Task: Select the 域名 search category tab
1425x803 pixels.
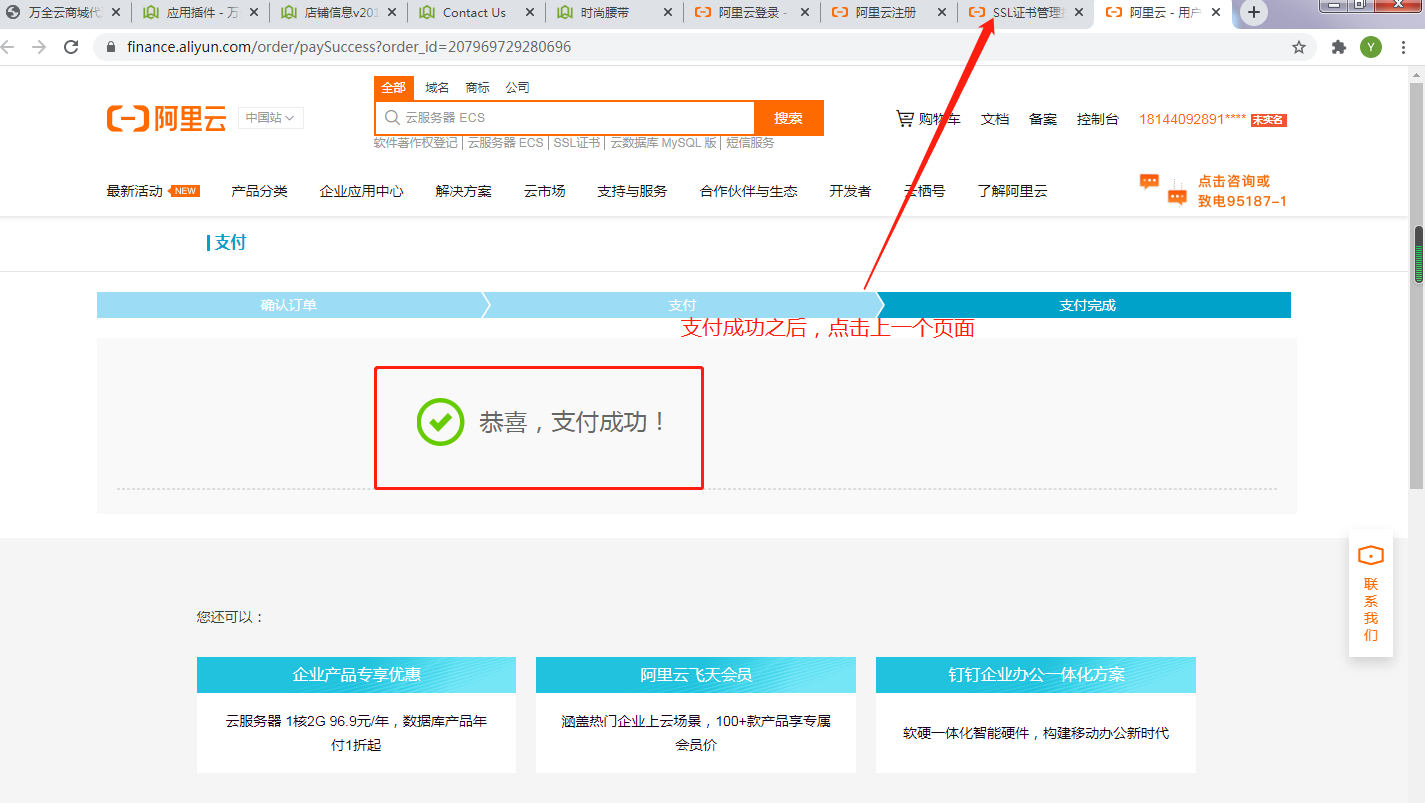Action: coord(437,88)
